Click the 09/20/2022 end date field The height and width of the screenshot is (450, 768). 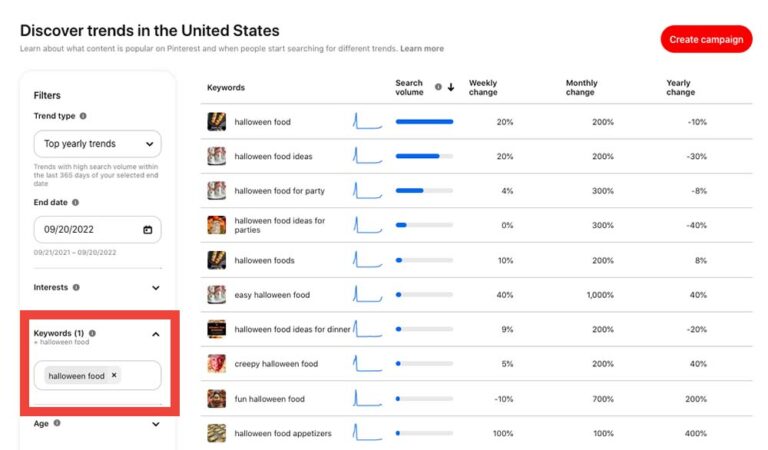(x=97, y=230)
